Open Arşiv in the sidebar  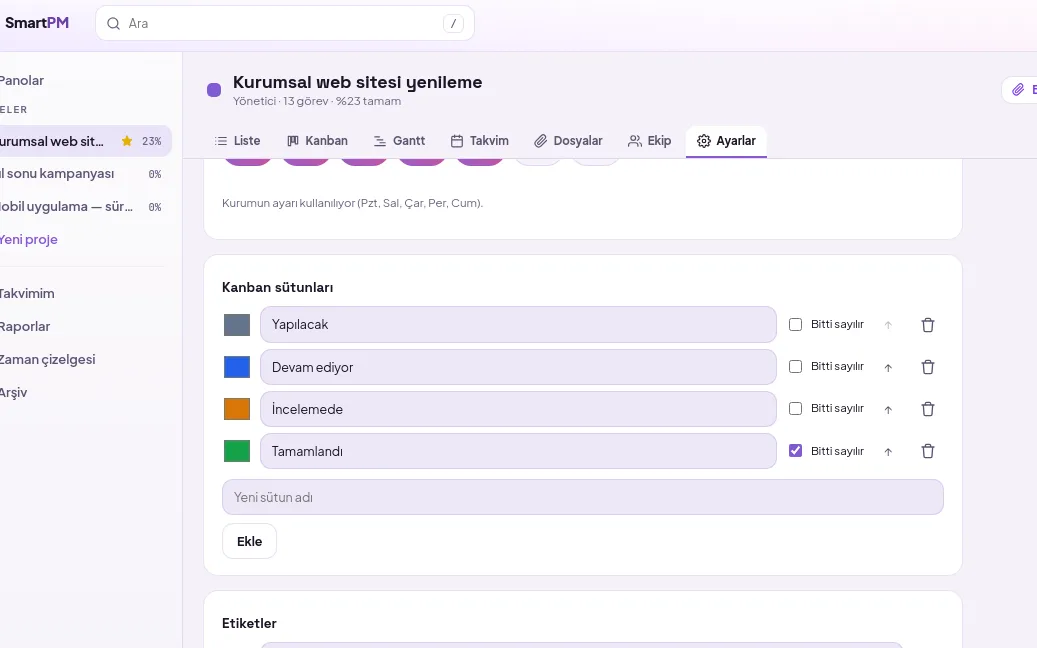coord(14,393)
